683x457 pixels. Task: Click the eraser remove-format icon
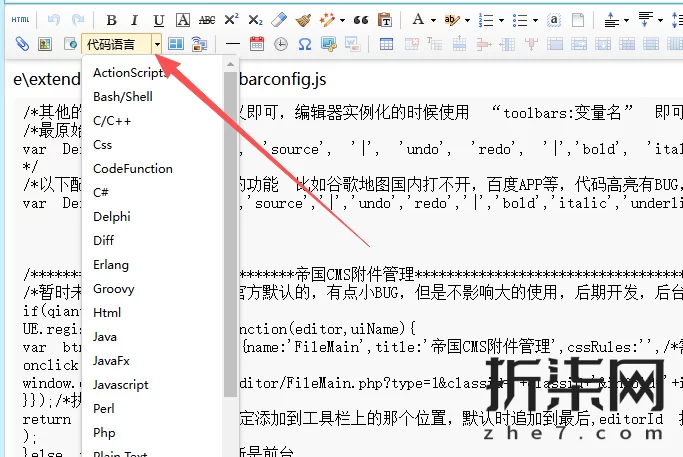coord(279,20)
